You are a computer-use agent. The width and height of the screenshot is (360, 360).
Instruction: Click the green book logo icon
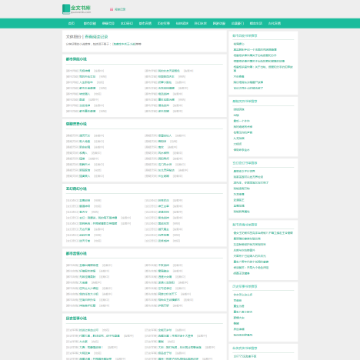tap(66, 9)
